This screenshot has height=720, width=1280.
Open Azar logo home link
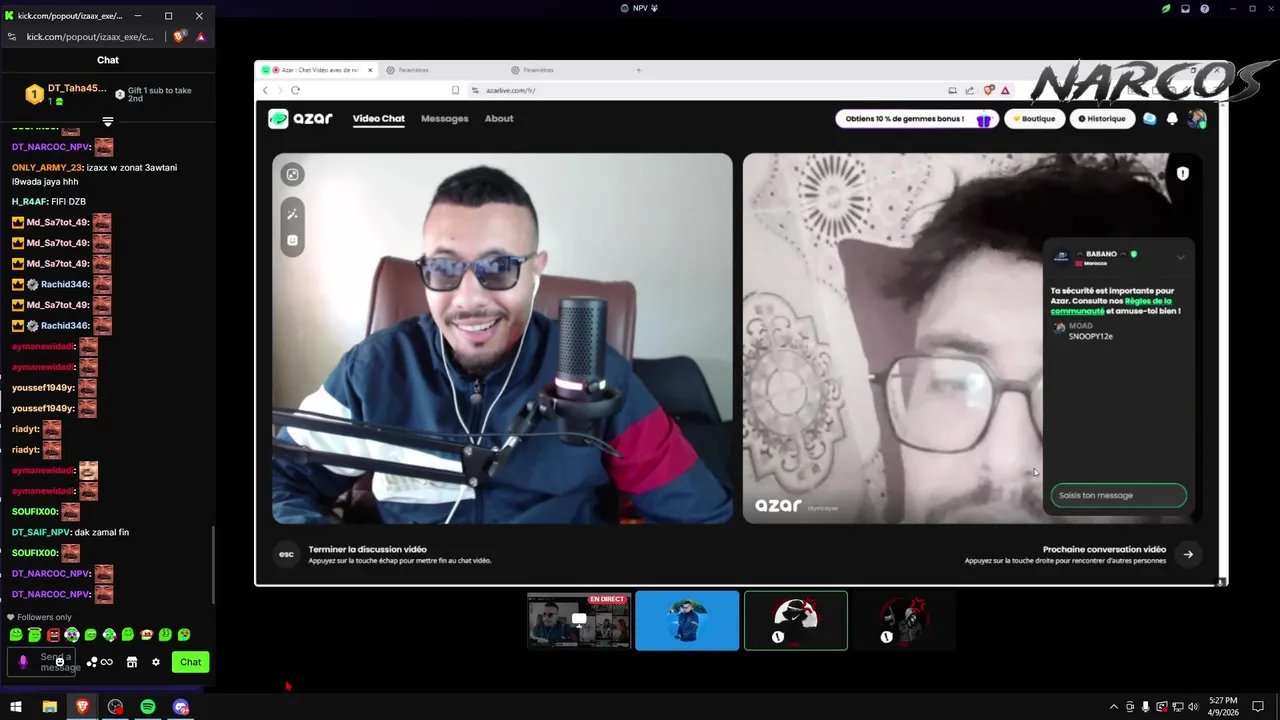point(300,118)
